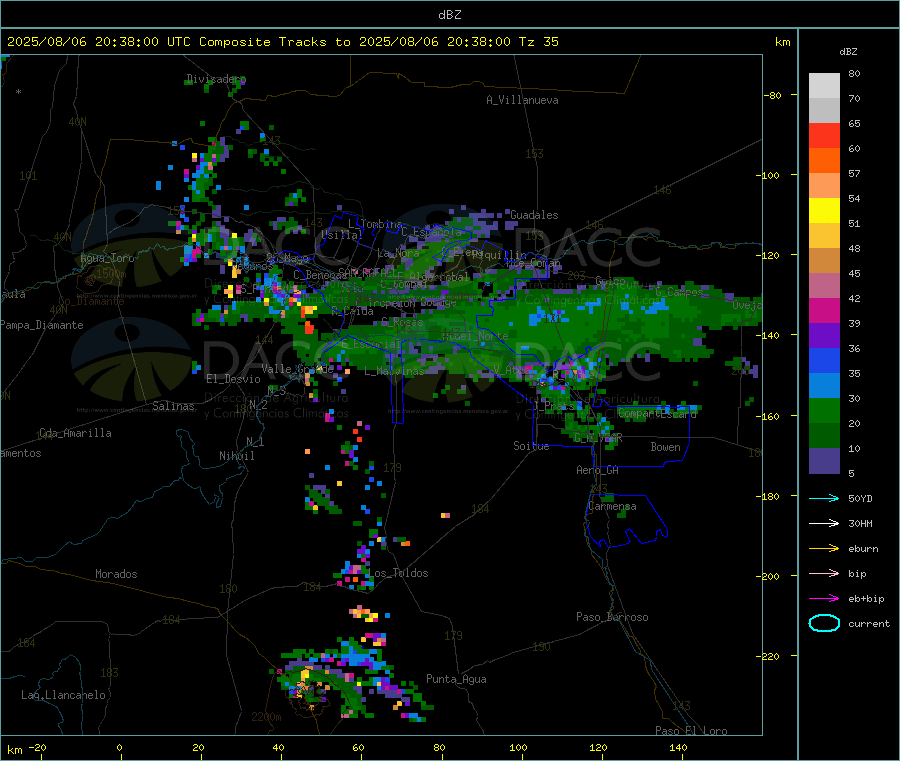Click the '100' tick on bottom axis
Image resolution: width=900 pixels, height=761 pixels.
[518, 747]
